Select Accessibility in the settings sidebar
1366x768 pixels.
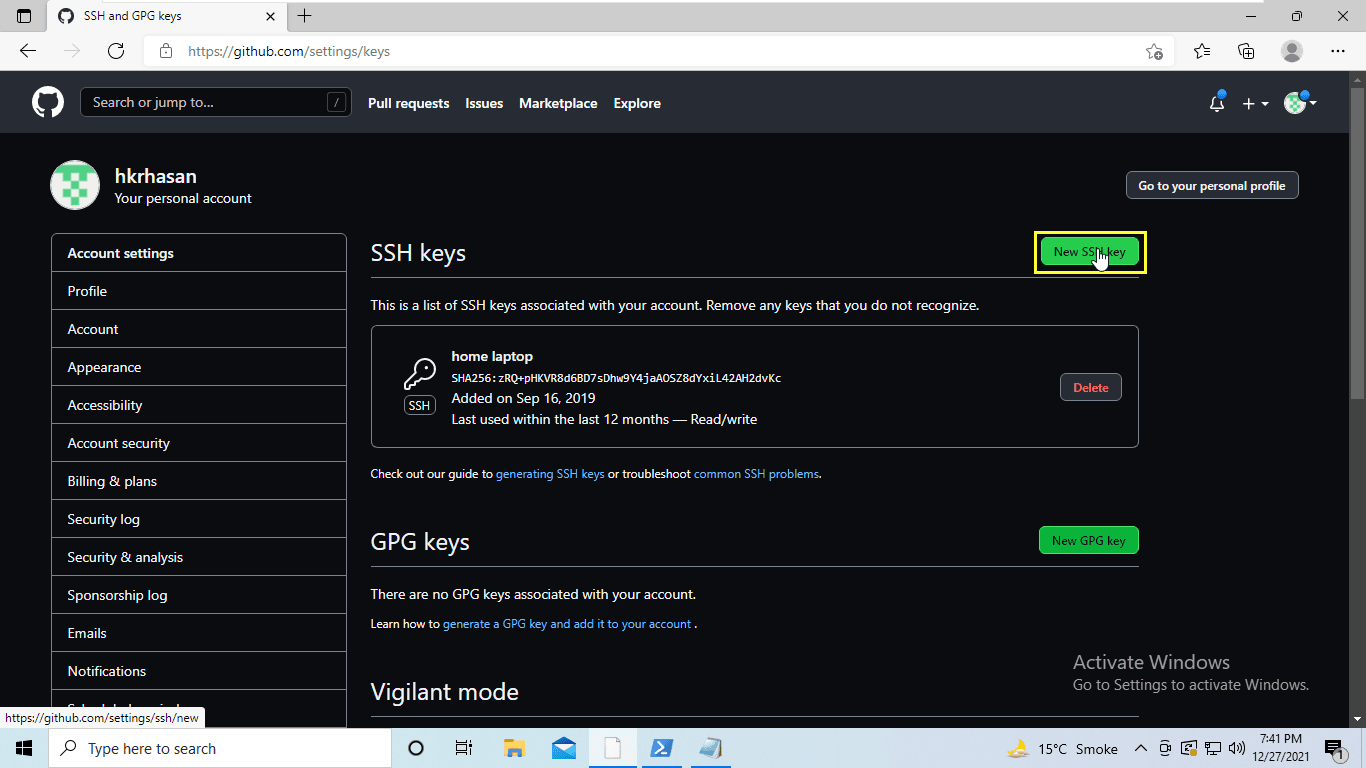[x=199, y=405]
